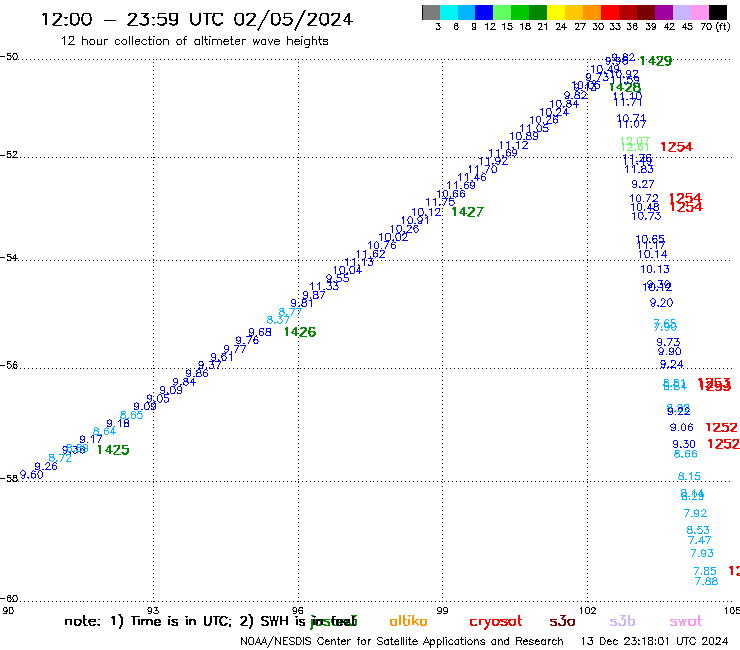The width and height of the screenshot is (740, 650).
Task: Select the wave height value 9.18
Action: (x=118, y=423)
